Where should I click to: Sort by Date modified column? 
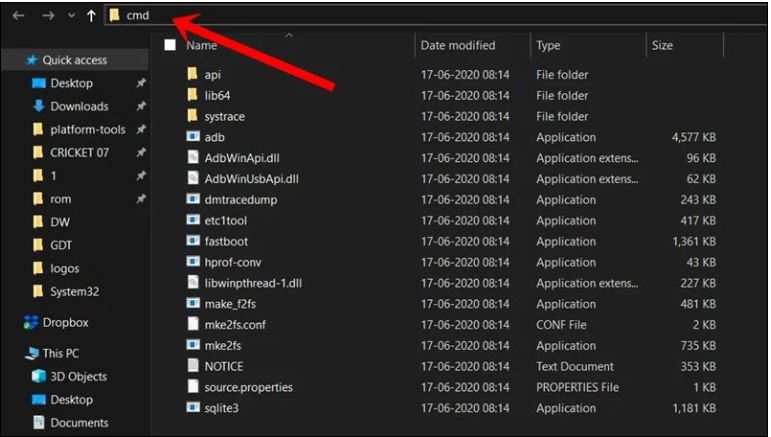pyautogui.click(x=458, y=45)
